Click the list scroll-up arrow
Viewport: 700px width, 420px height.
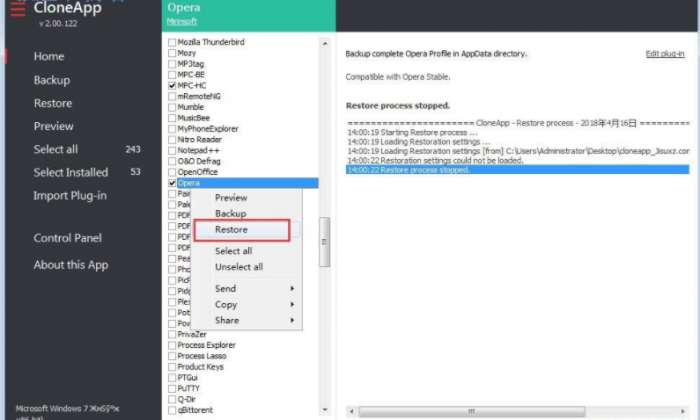pyautogui.click(x=325, y=44)
